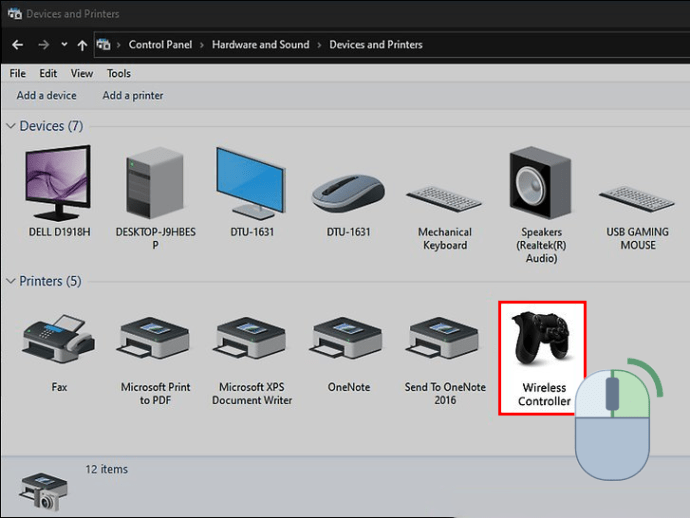690x518 pixels.
Task: Select the Microsoft XPS Document Writer icon
Action: (251, 338)
